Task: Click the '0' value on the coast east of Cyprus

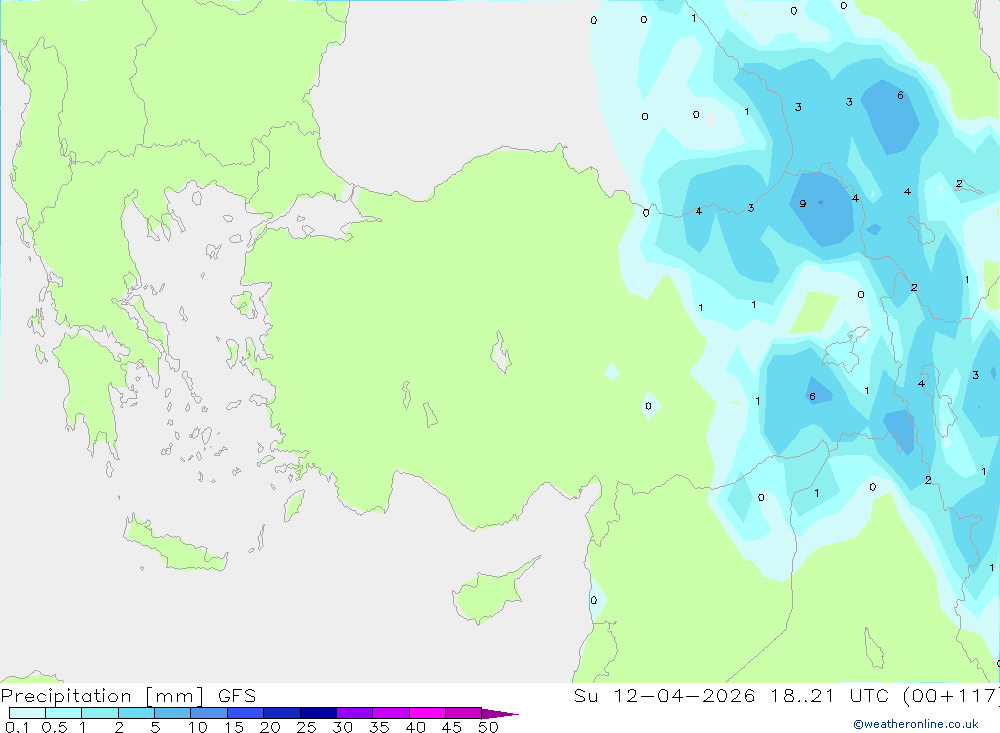Action: (594, 600)
